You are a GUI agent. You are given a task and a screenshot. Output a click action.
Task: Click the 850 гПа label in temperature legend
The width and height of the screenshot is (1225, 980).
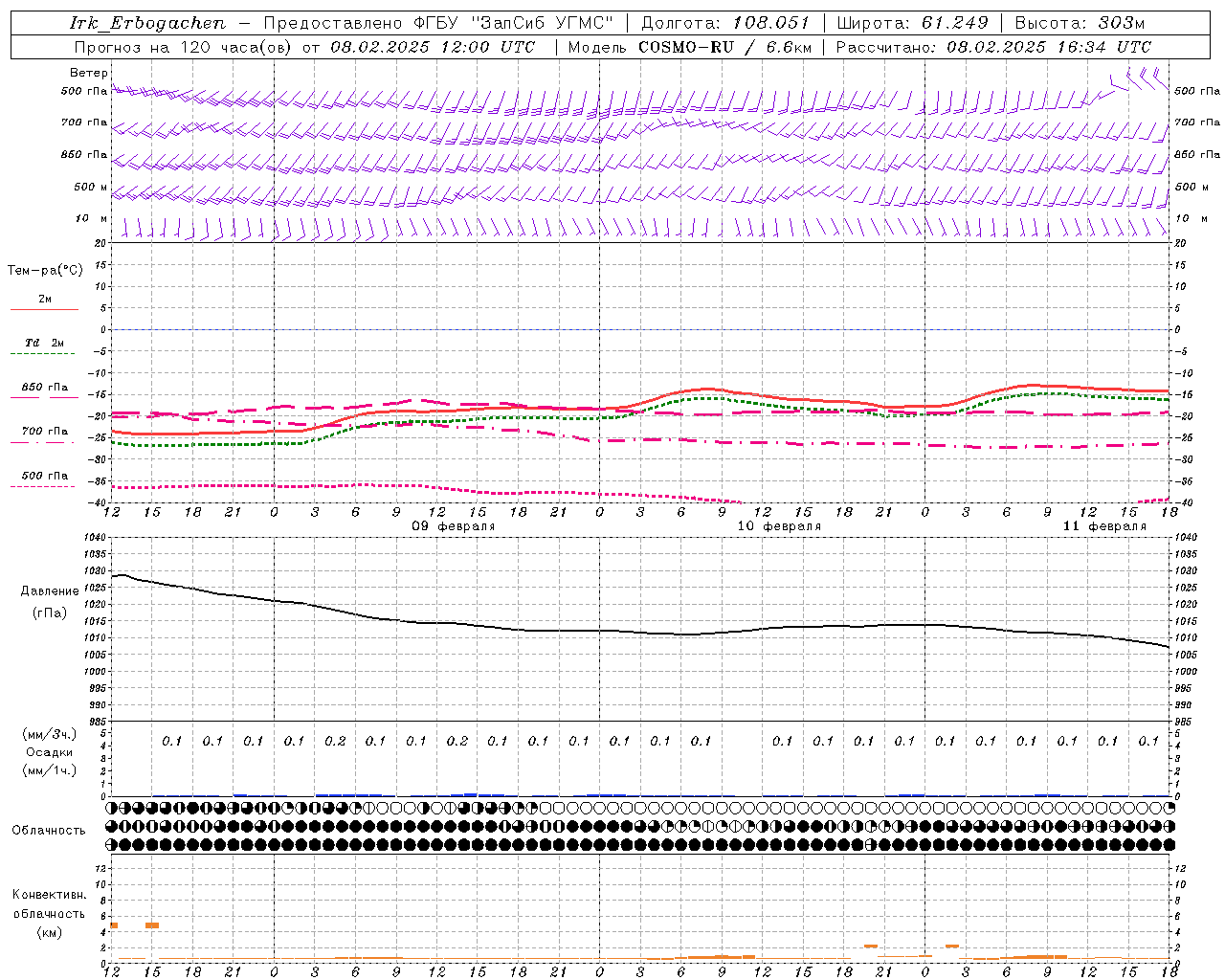(44, 388)
